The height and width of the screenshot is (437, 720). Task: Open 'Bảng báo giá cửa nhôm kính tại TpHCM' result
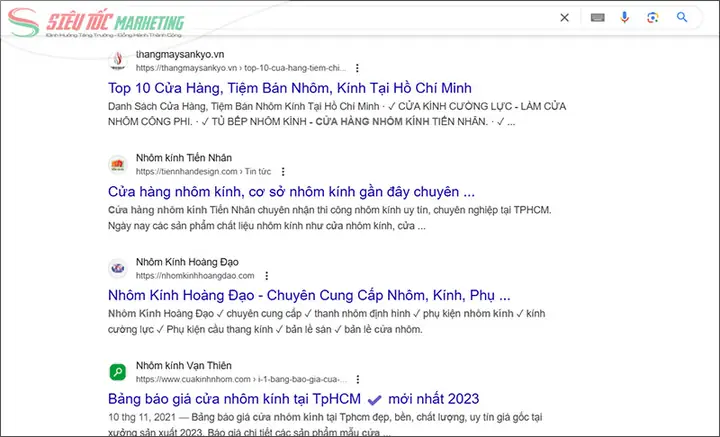point(293,399)
